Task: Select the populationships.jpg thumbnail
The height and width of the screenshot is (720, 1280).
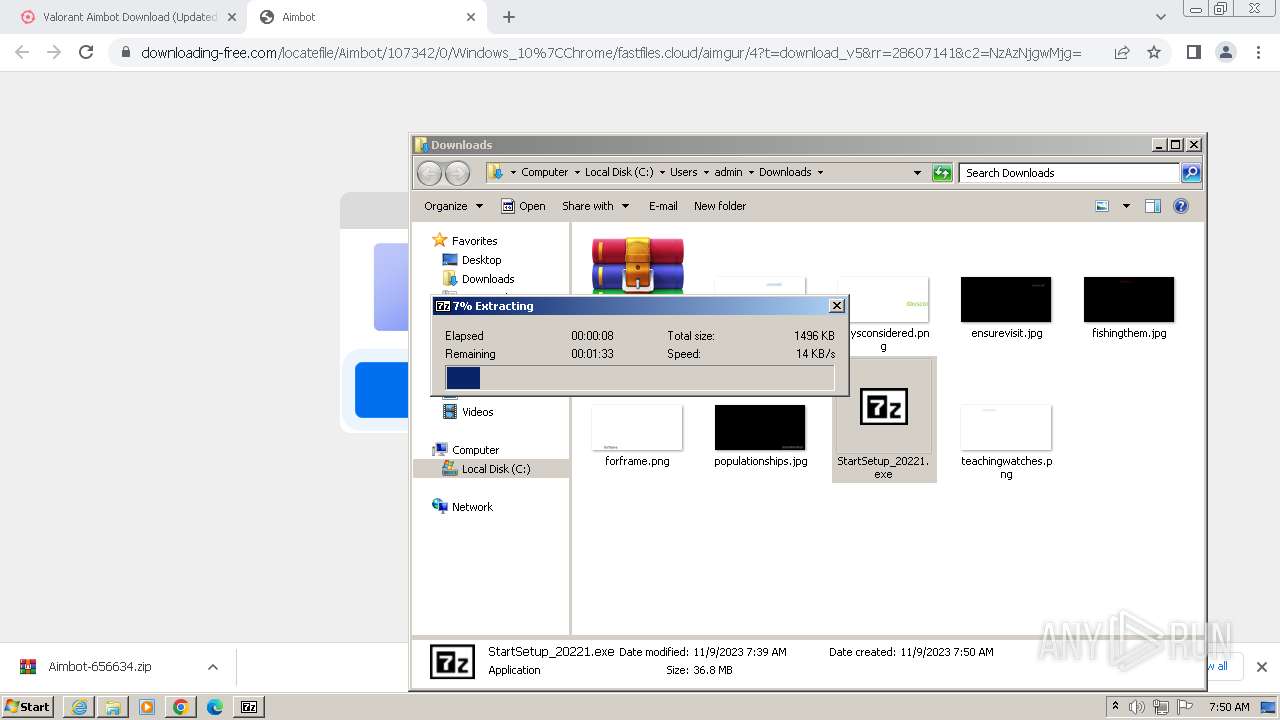Action: tap(760, 428)
